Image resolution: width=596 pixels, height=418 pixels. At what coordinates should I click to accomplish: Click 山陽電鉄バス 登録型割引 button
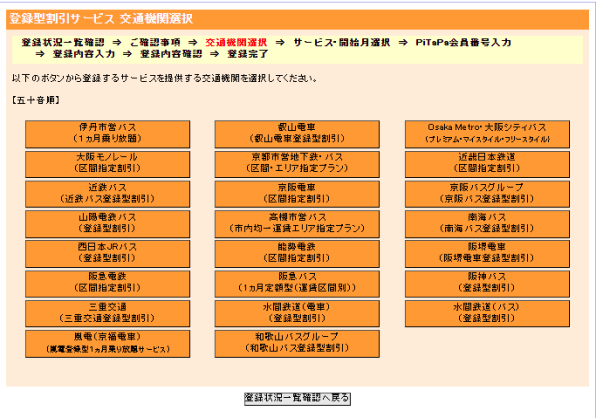point(108,224)
